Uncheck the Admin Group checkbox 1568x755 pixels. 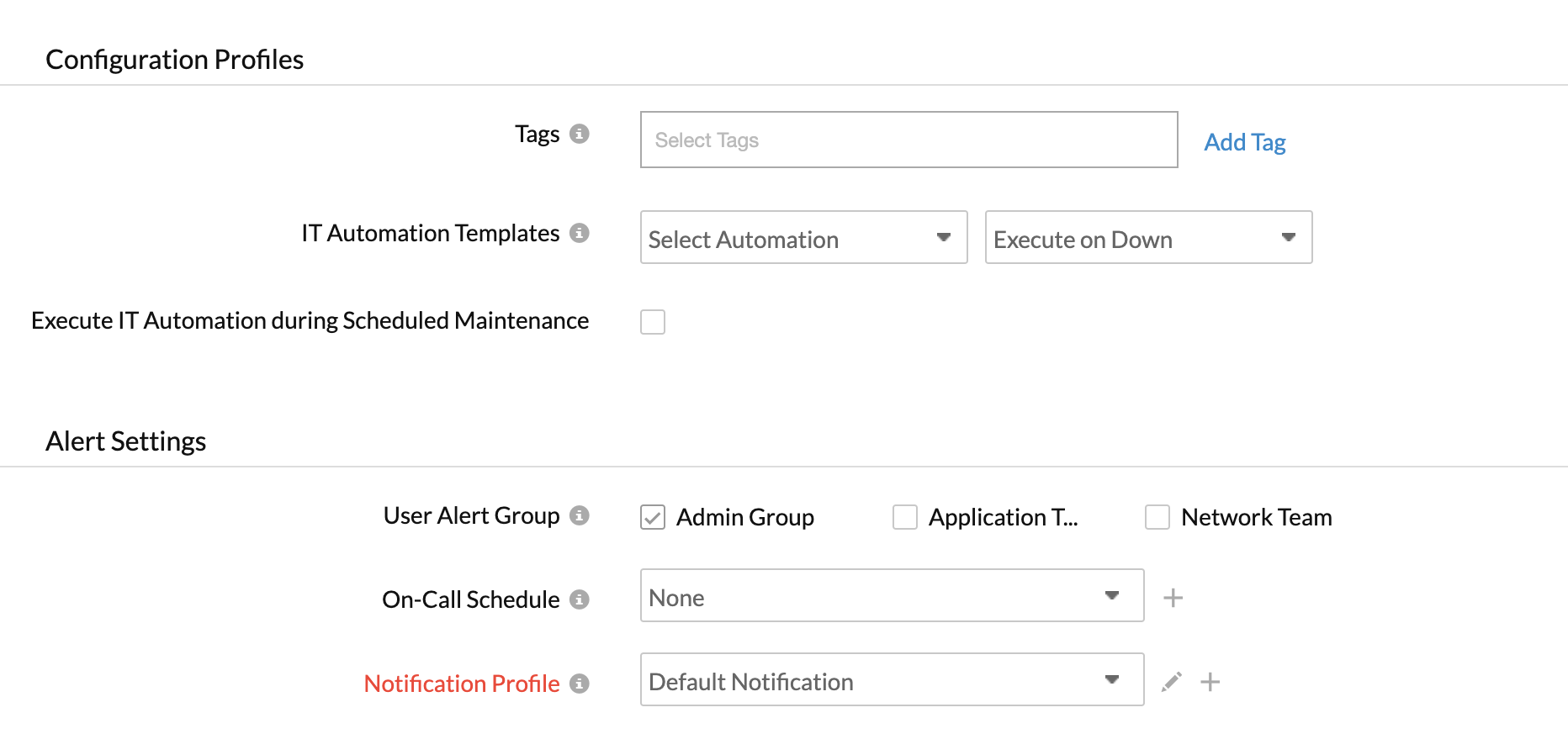tap(653, 517)
